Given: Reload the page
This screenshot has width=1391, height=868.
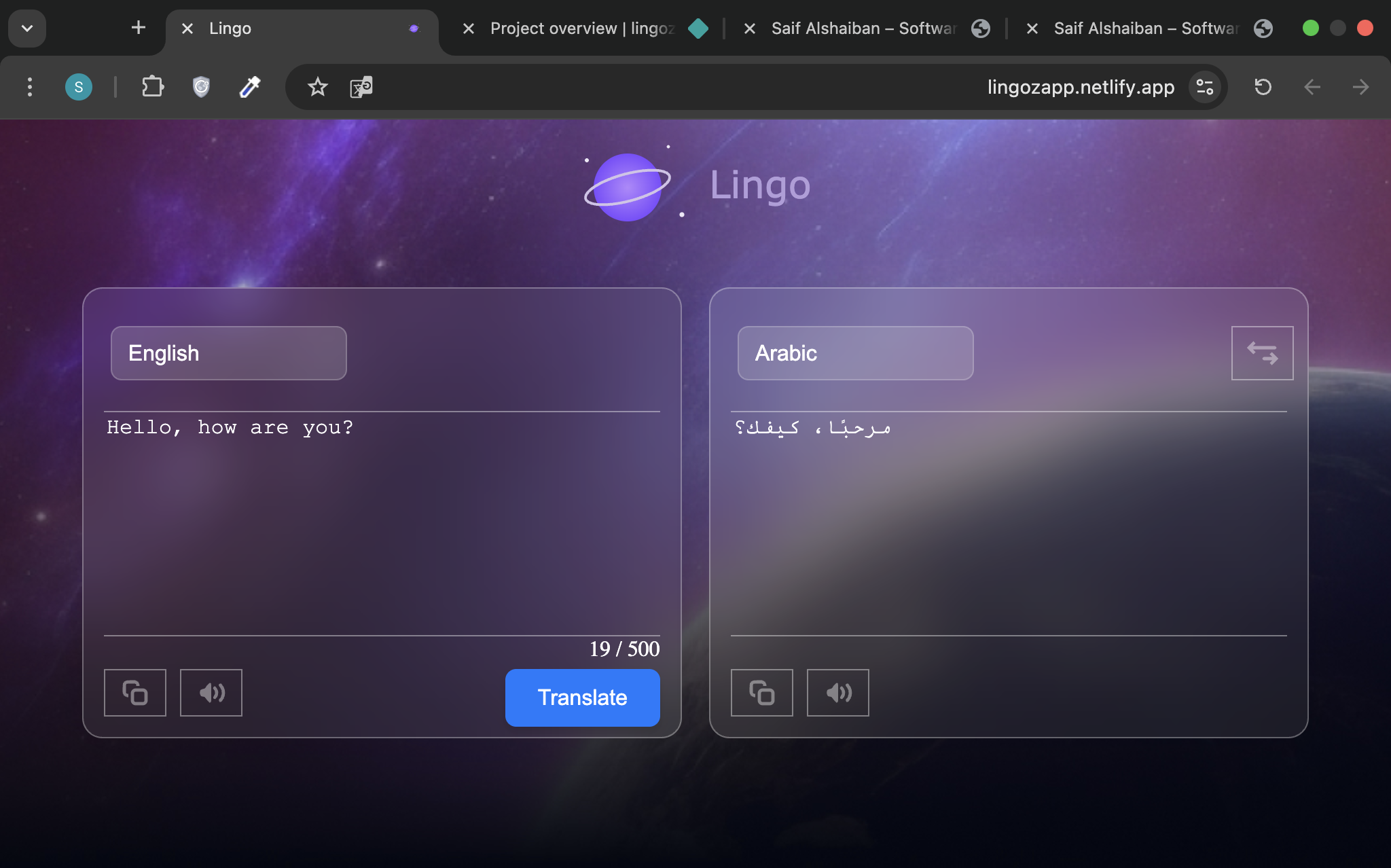Looking at the screenshot, I should (x=1263, y=87).
